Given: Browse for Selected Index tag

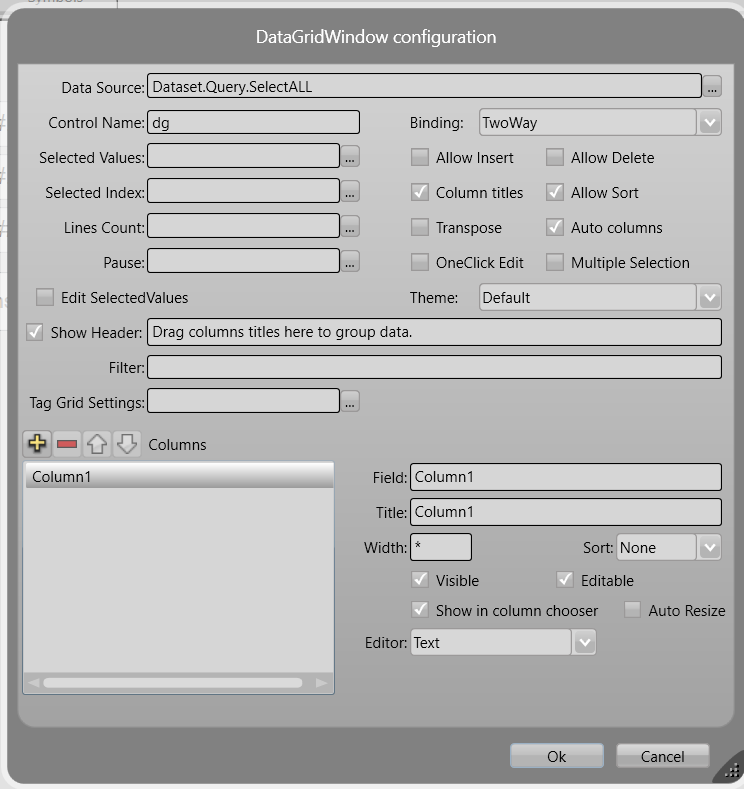Looking at the screenshot, I should coord(350,192).
